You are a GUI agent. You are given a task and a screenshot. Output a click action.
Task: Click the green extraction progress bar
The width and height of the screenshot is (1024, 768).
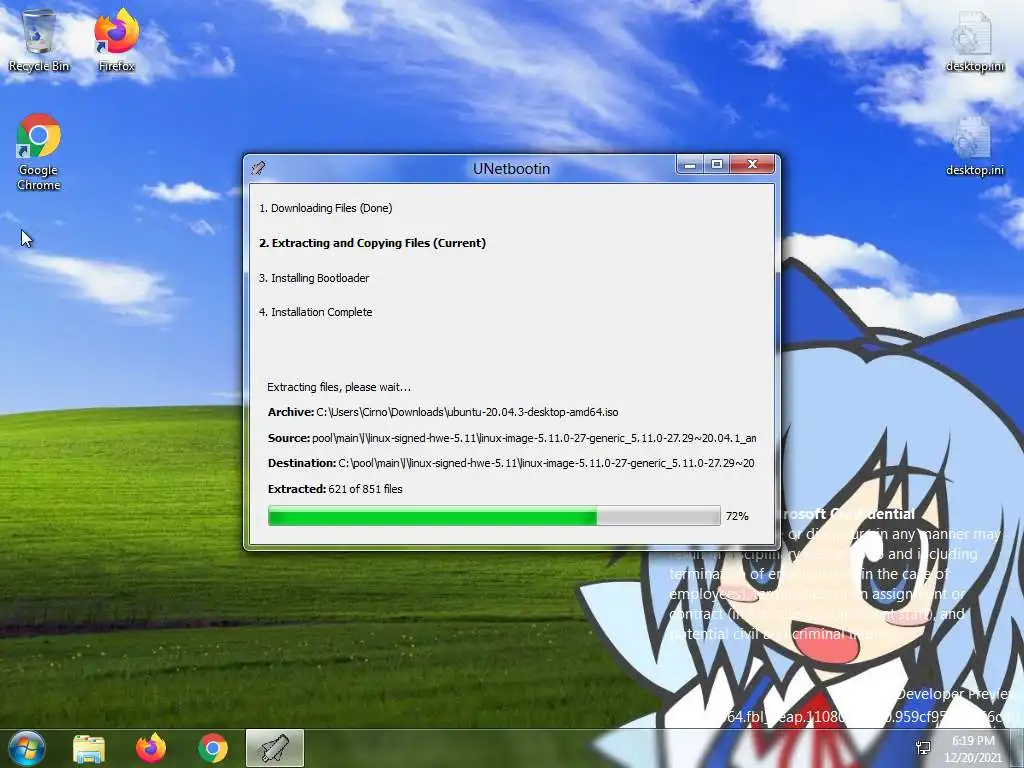point(494,516)
